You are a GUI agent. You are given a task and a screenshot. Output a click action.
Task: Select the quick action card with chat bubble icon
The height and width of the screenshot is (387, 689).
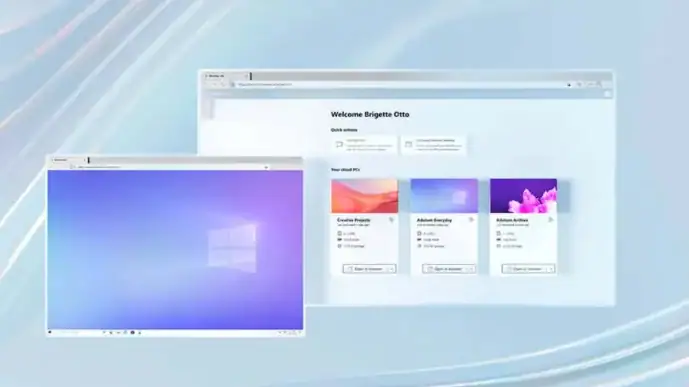coord(364,145)
